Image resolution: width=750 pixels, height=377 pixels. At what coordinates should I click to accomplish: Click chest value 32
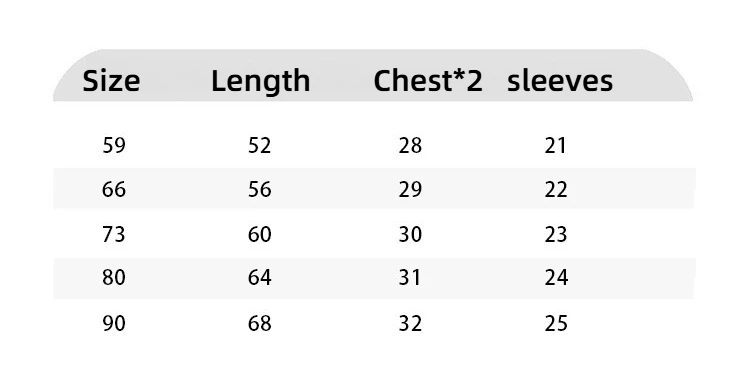(410, 323)
